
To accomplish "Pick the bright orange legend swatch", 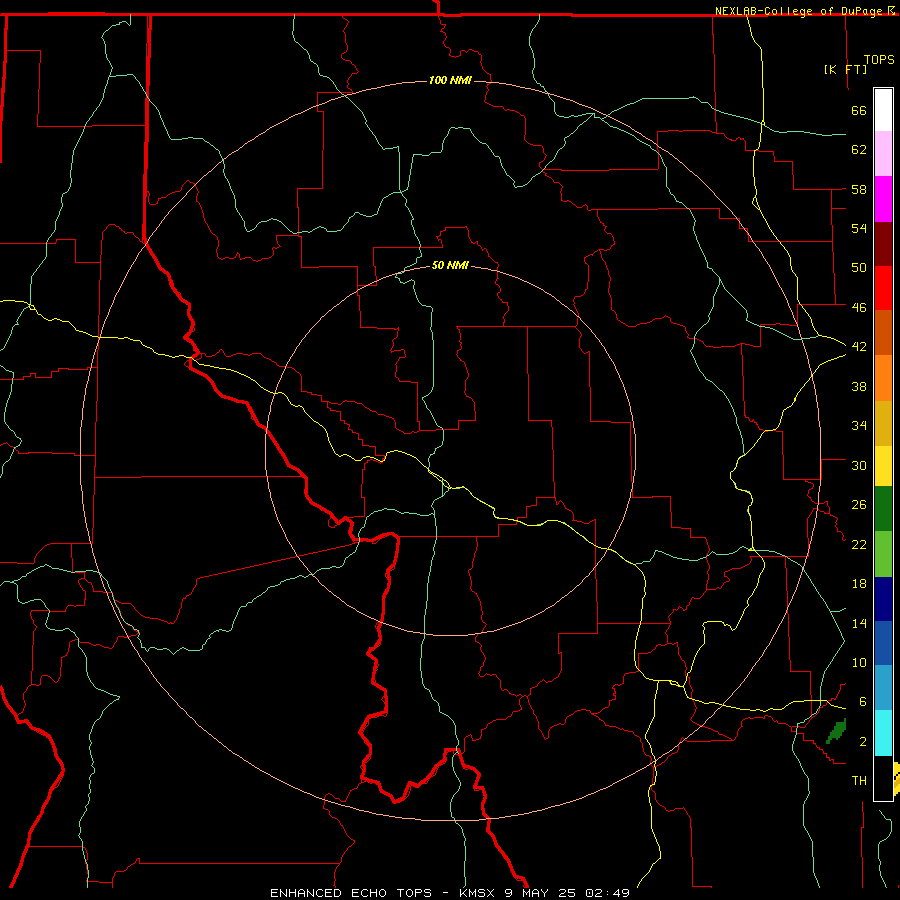I will click(883, 378).
